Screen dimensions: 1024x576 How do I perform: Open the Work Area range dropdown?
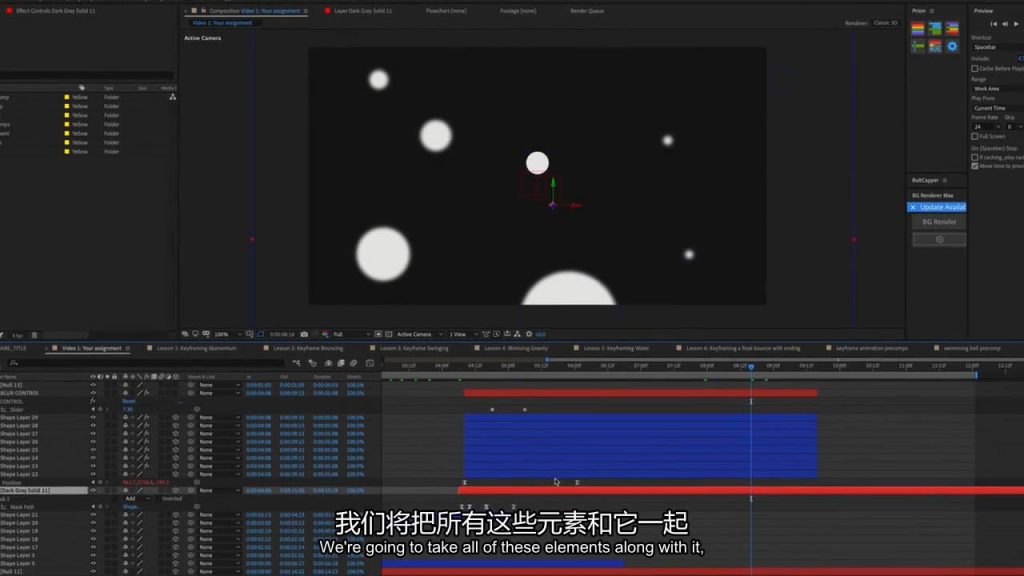tap(997, 89)
